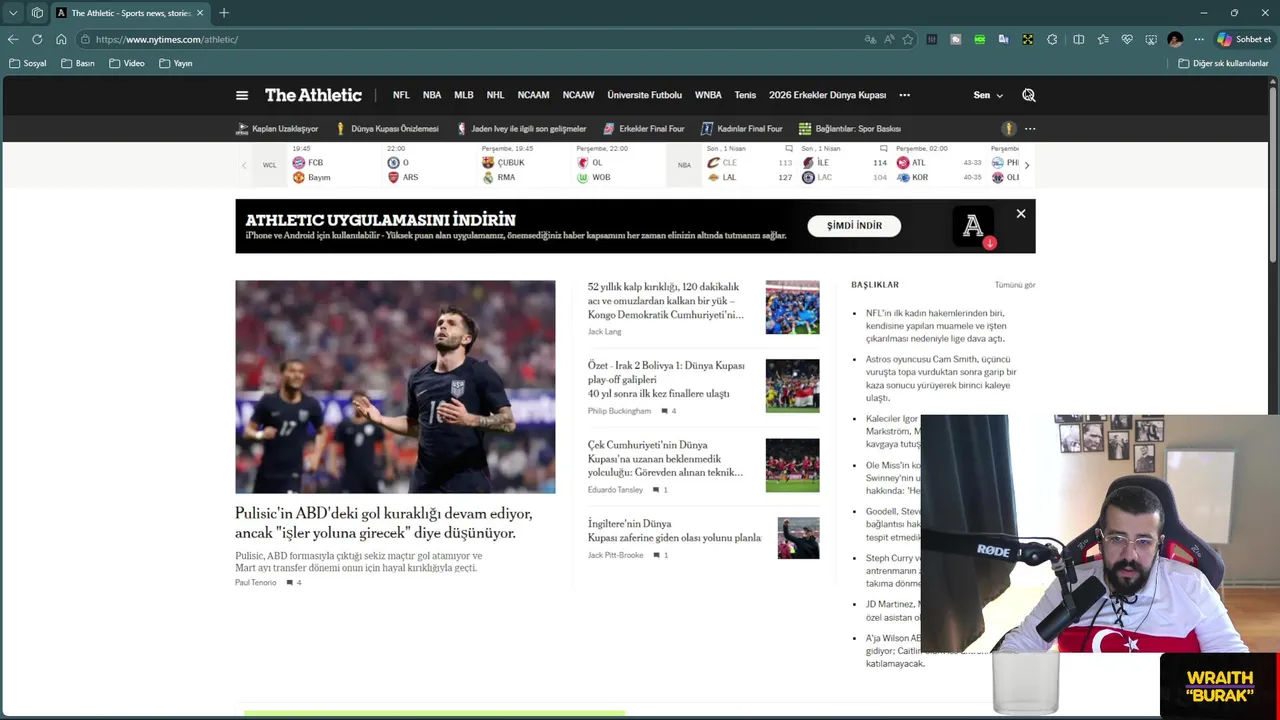Show next scores with right chevron
Image resolution: width=1280 pixels, height=720 pixels.
[x=1026, y=165]
